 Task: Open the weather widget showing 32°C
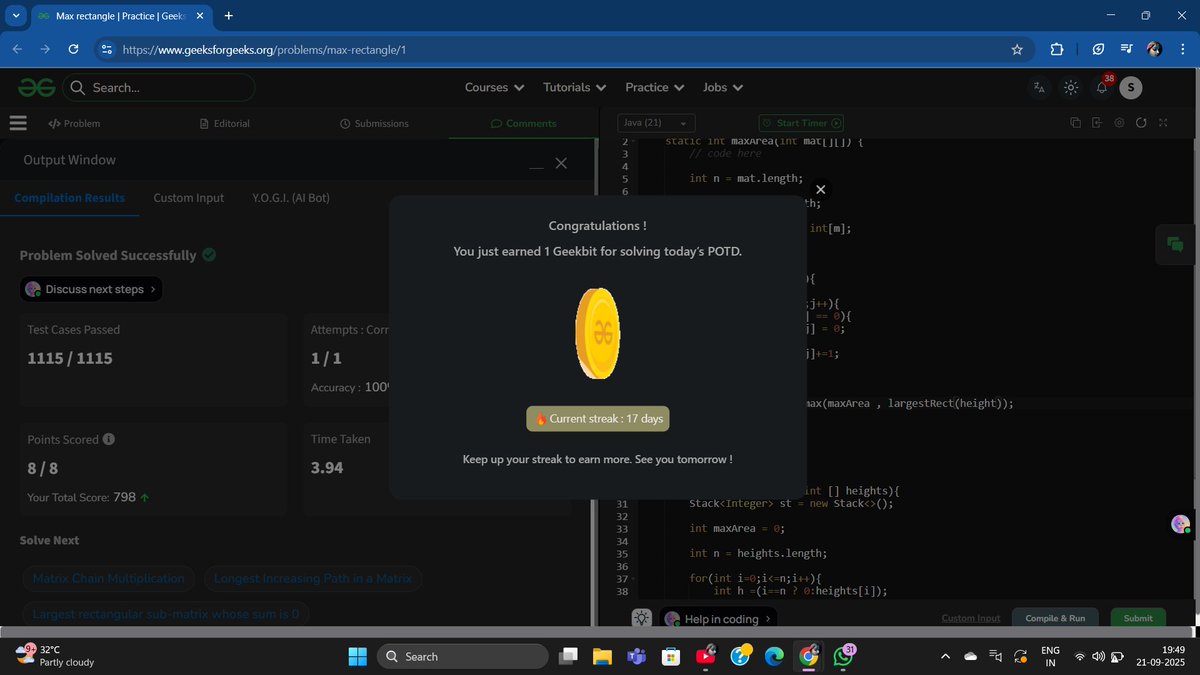coord(56,656)
